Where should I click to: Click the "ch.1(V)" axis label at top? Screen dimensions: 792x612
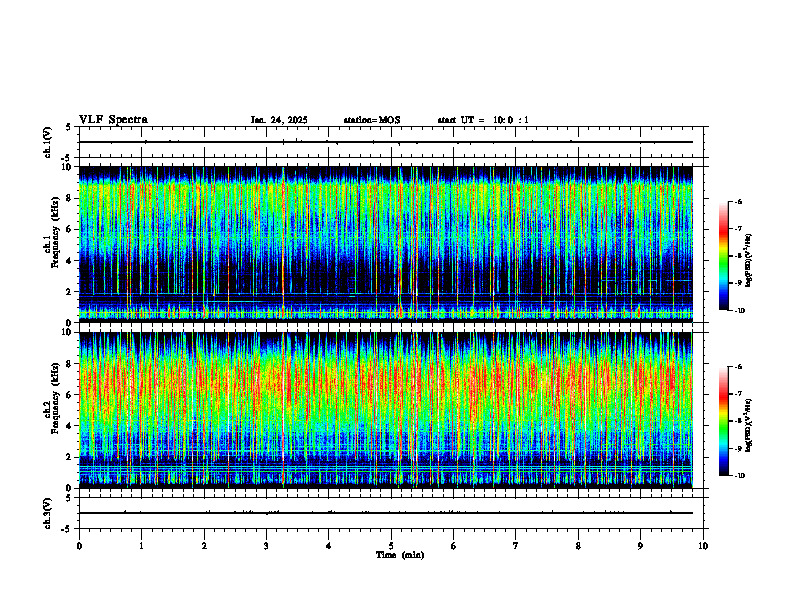[47, 142]
